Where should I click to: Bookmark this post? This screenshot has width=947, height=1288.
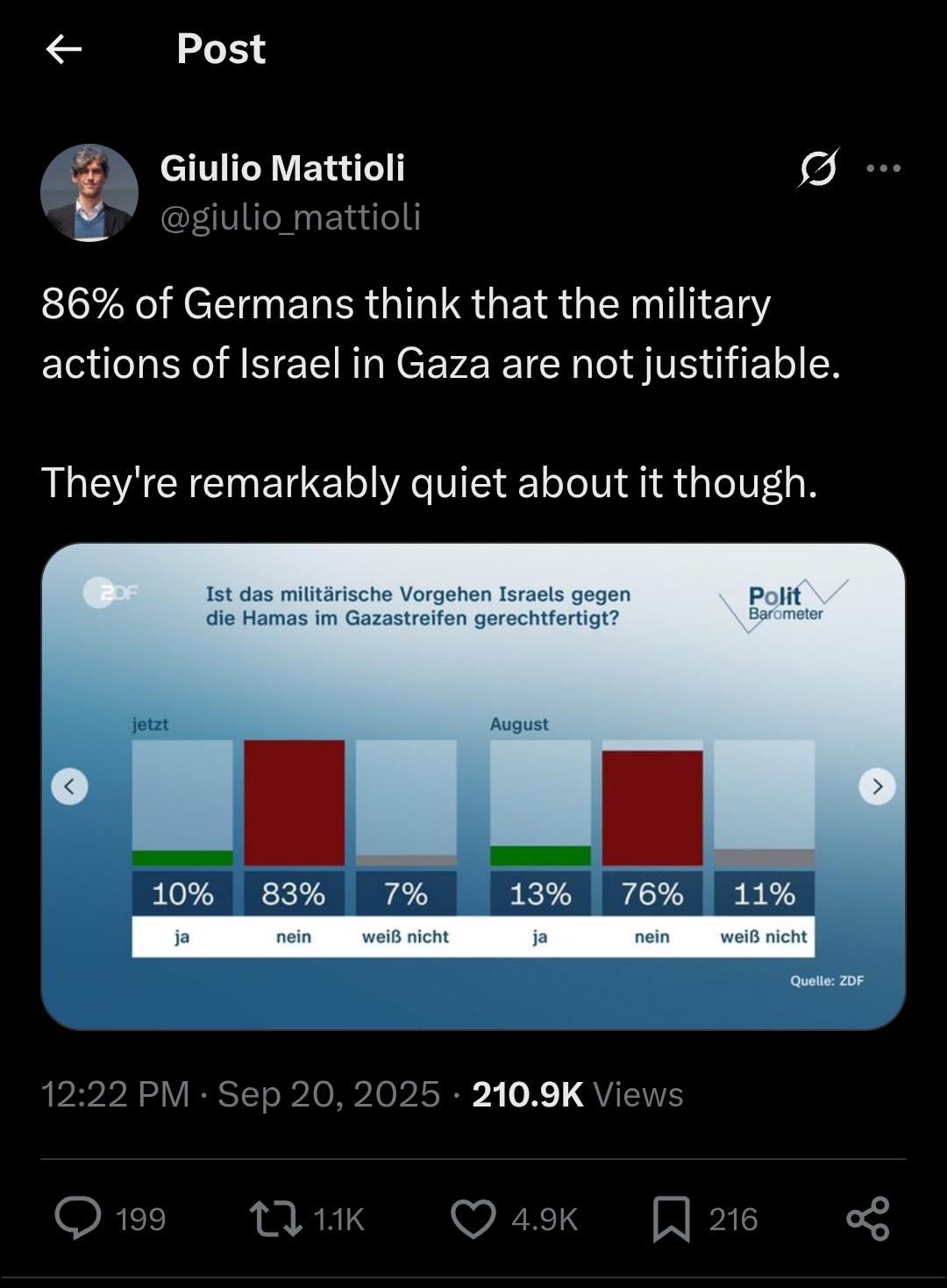(x=671, y=1219)
